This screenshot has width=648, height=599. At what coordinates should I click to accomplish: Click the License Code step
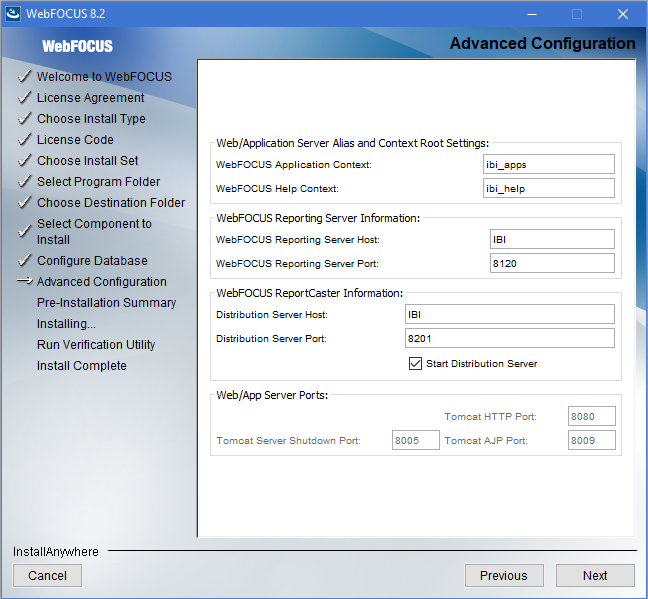click(75, 140)
